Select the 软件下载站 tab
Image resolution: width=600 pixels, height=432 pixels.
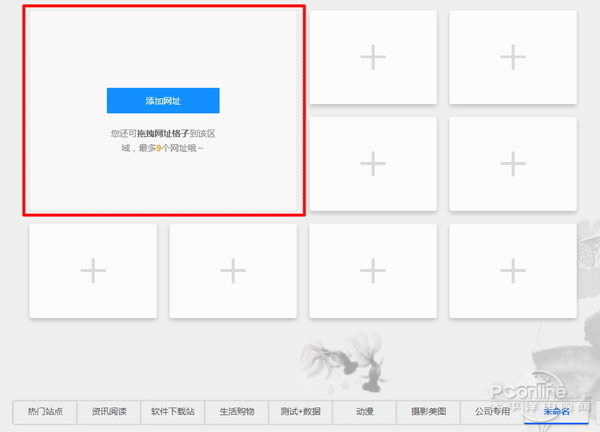173,412
